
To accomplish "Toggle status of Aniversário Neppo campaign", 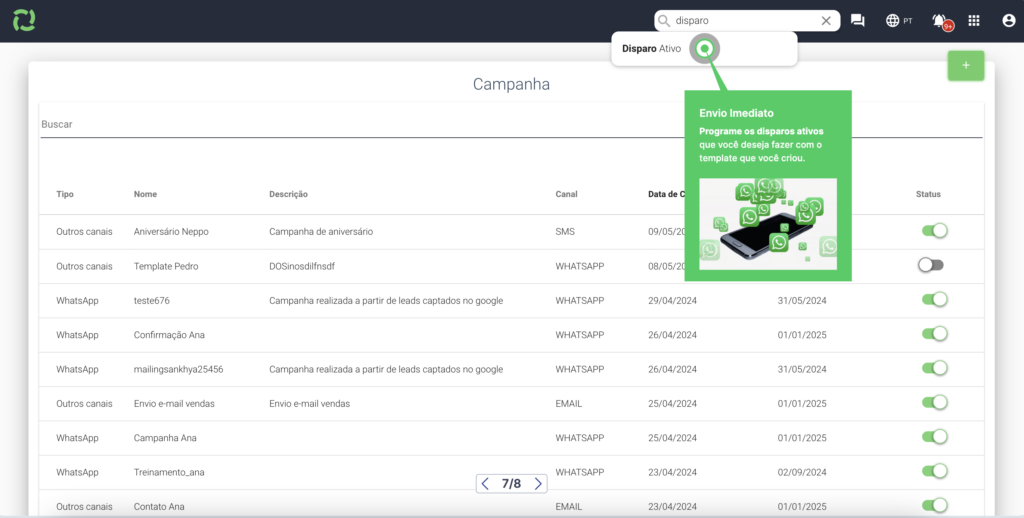I will point(933,231).
